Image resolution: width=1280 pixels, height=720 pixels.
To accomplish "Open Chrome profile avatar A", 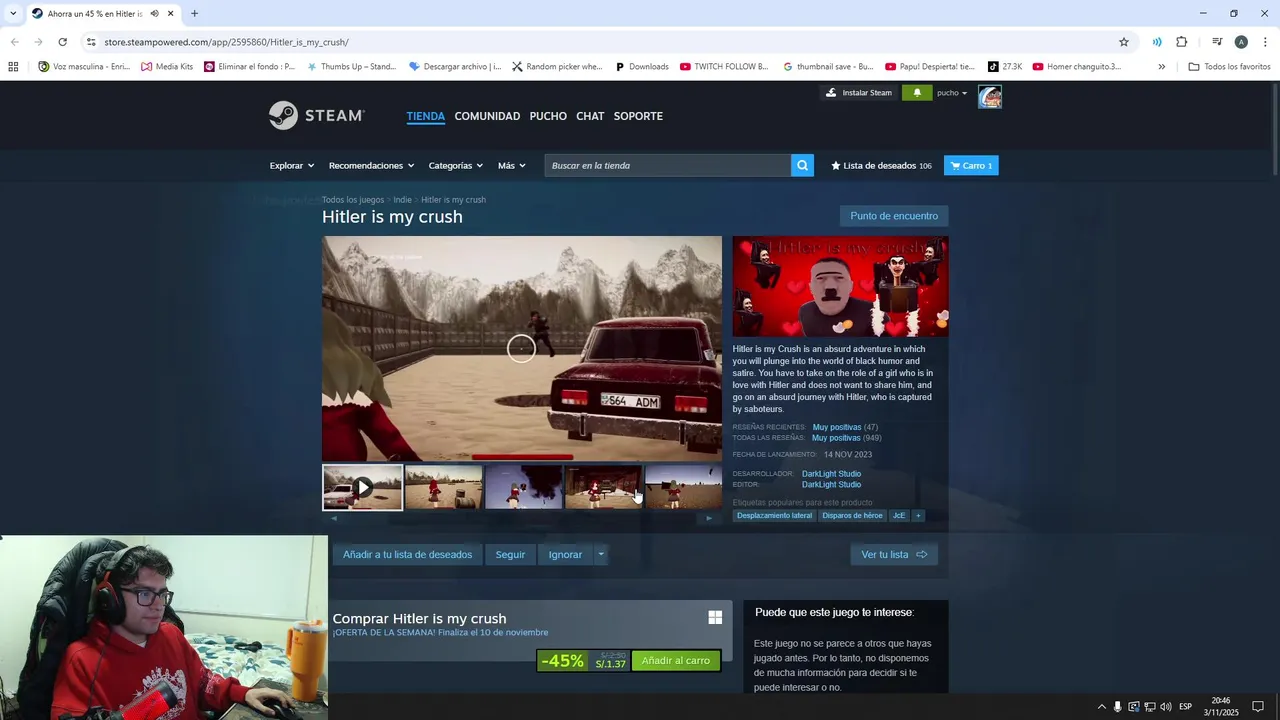I will pyautogui.click(x=1241, y=42).
